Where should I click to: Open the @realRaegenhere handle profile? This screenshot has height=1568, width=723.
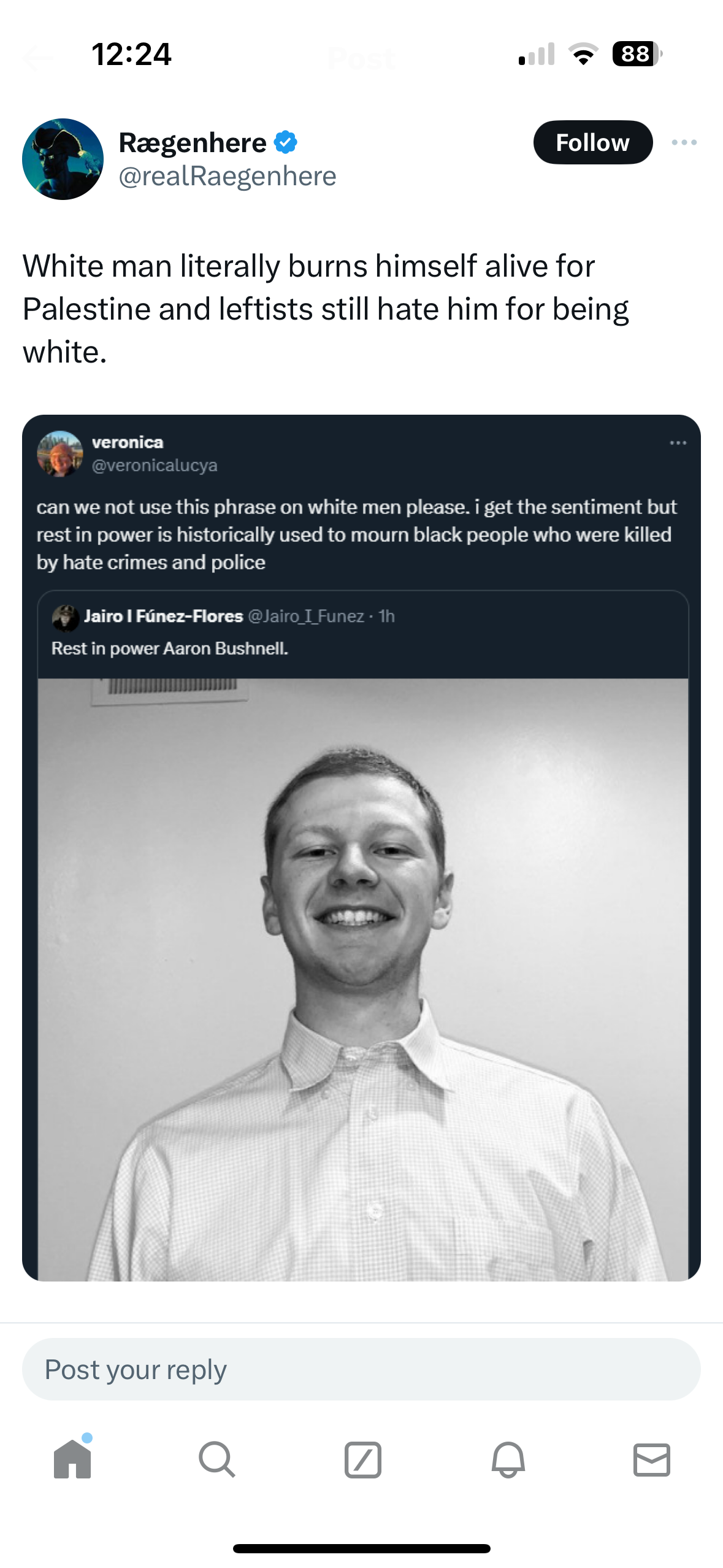[227, 177]
